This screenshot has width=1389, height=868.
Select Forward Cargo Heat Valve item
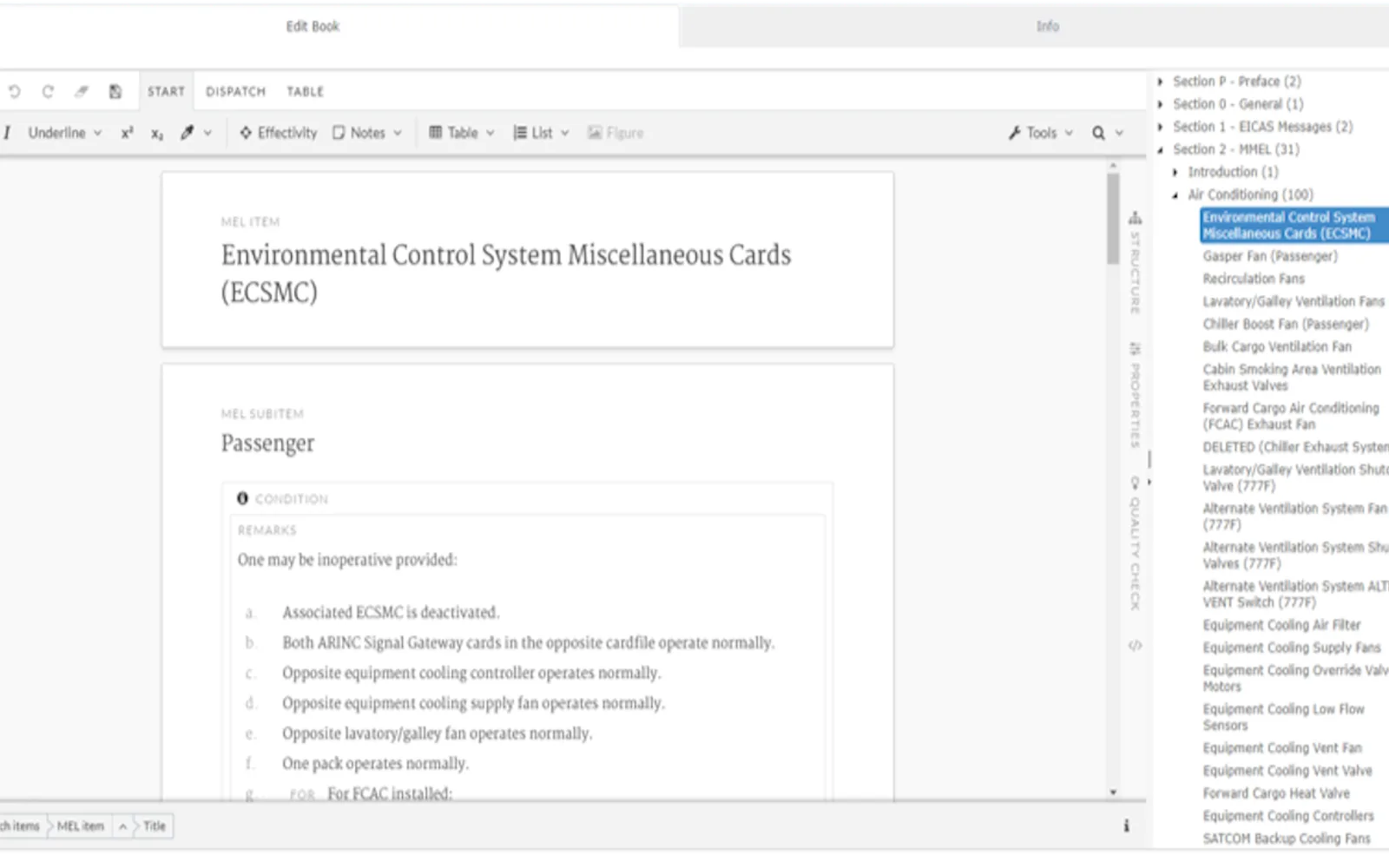[1276, 793]
